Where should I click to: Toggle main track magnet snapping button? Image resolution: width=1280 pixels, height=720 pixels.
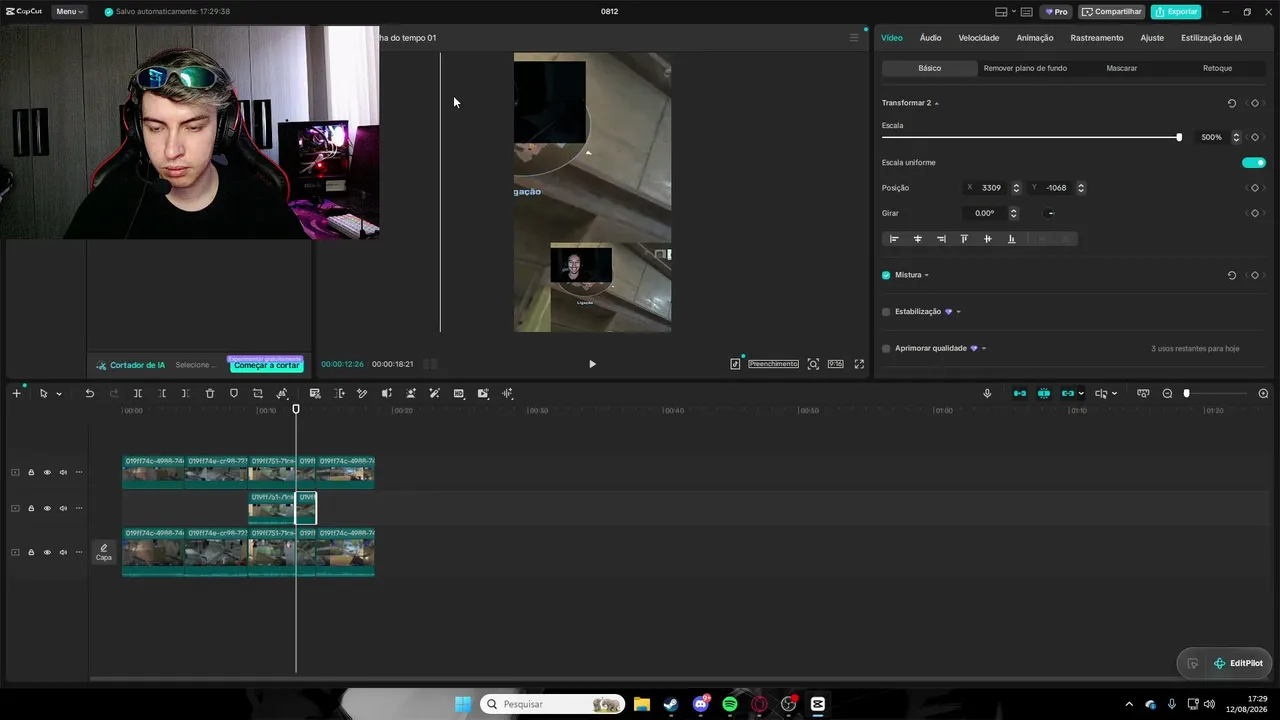[x=1020, y=393]
